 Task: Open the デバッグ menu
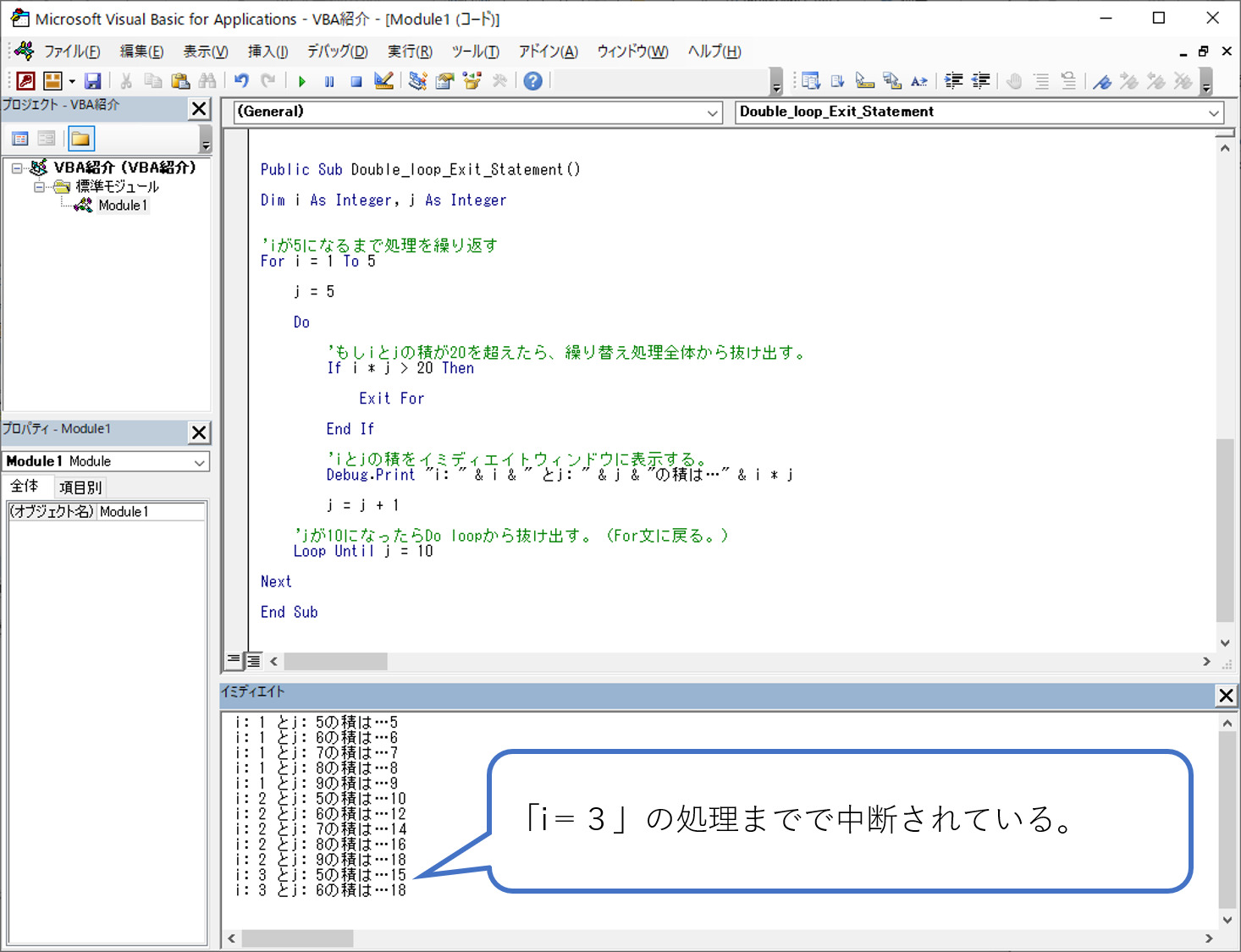point(336,51)
